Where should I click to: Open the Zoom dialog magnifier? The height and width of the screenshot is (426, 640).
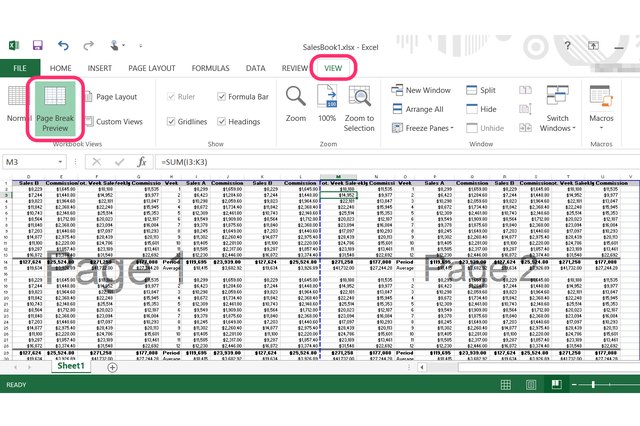pos(296,103)
